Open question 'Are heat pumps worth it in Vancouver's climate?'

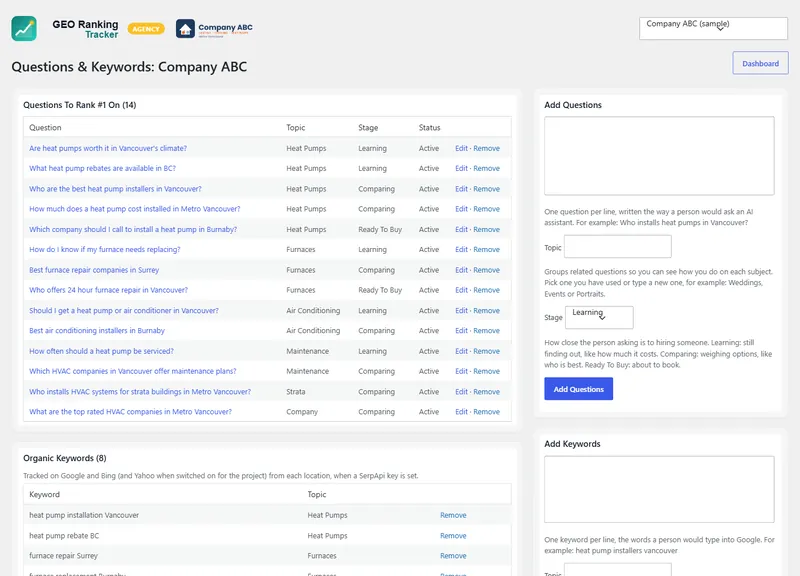pos(108,148)
